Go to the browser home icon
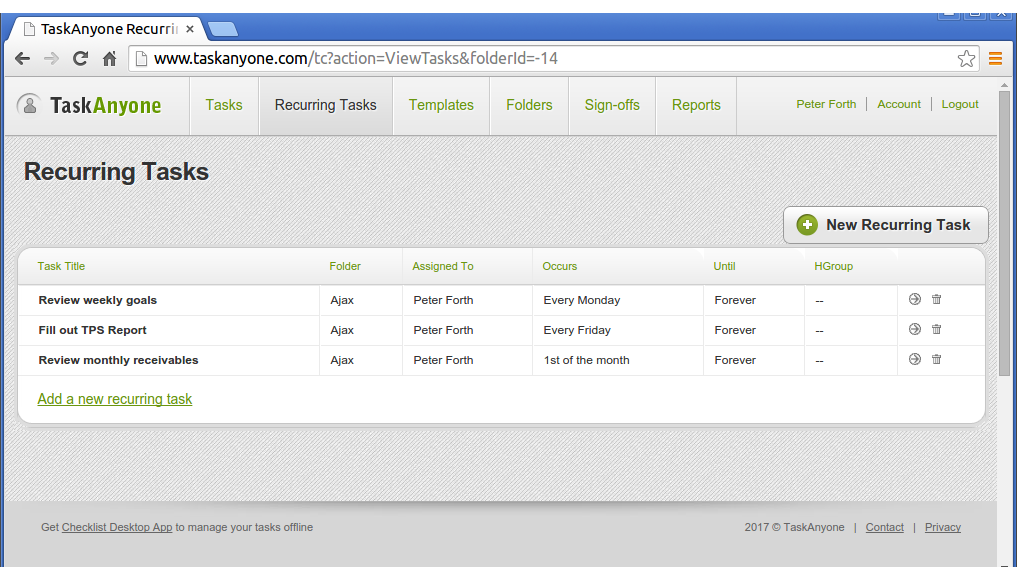This screenshot has width=1017, height=580. (x=110, y=59)
